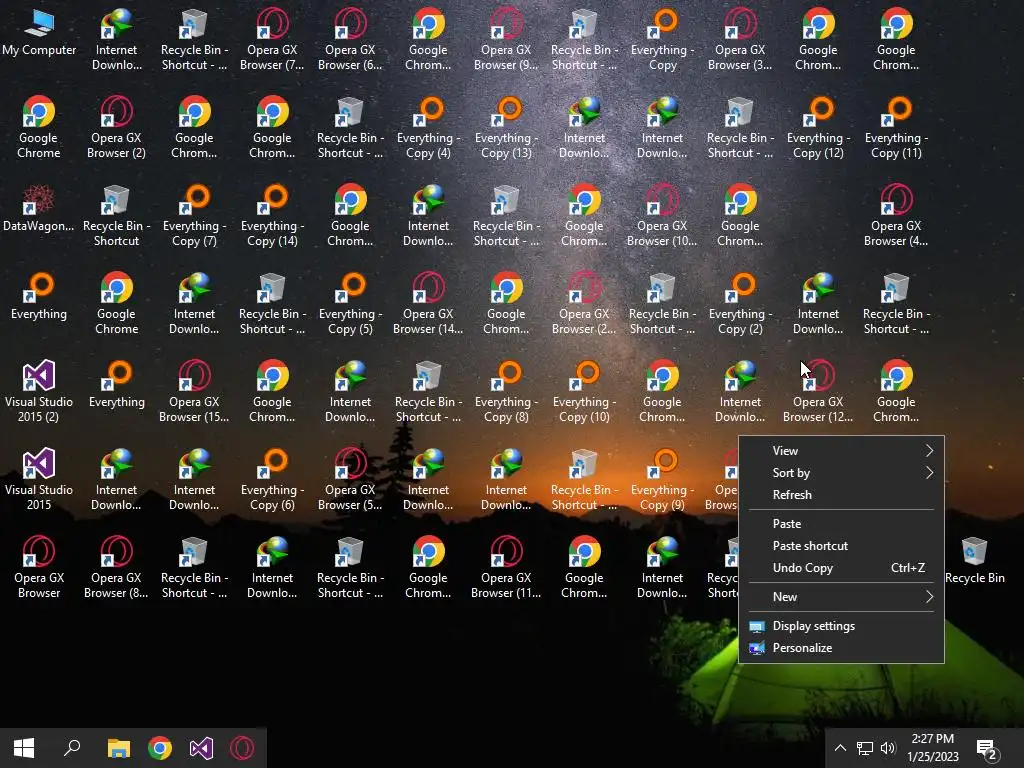
Task: Launch Google Chrome from the taskbar
Action: click(160, 748)
